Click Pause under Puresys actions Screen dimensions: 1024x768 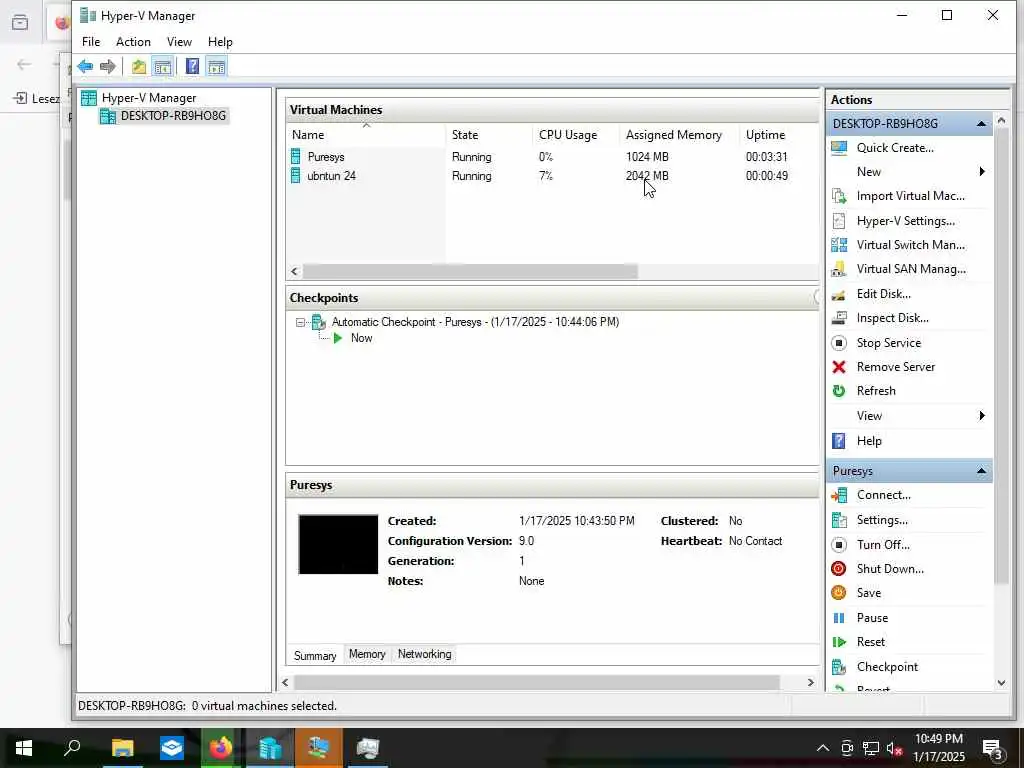click(x=872, y=618)
